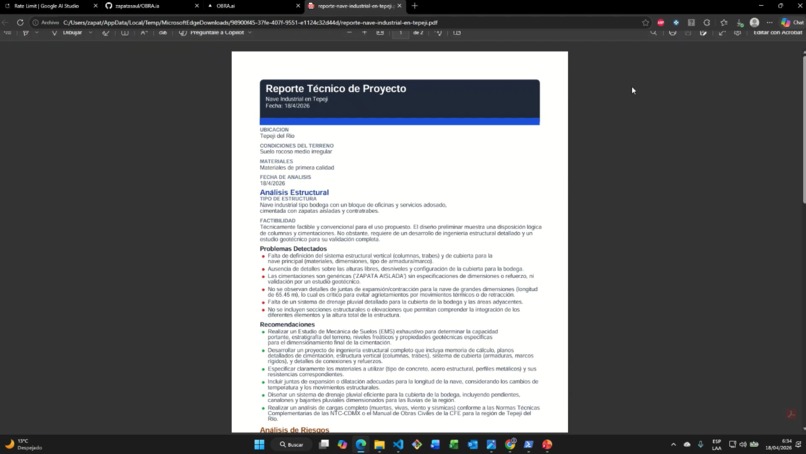Edit the PDF page number field
This screenshot has height=454, width=806.
tap(400, 32)
